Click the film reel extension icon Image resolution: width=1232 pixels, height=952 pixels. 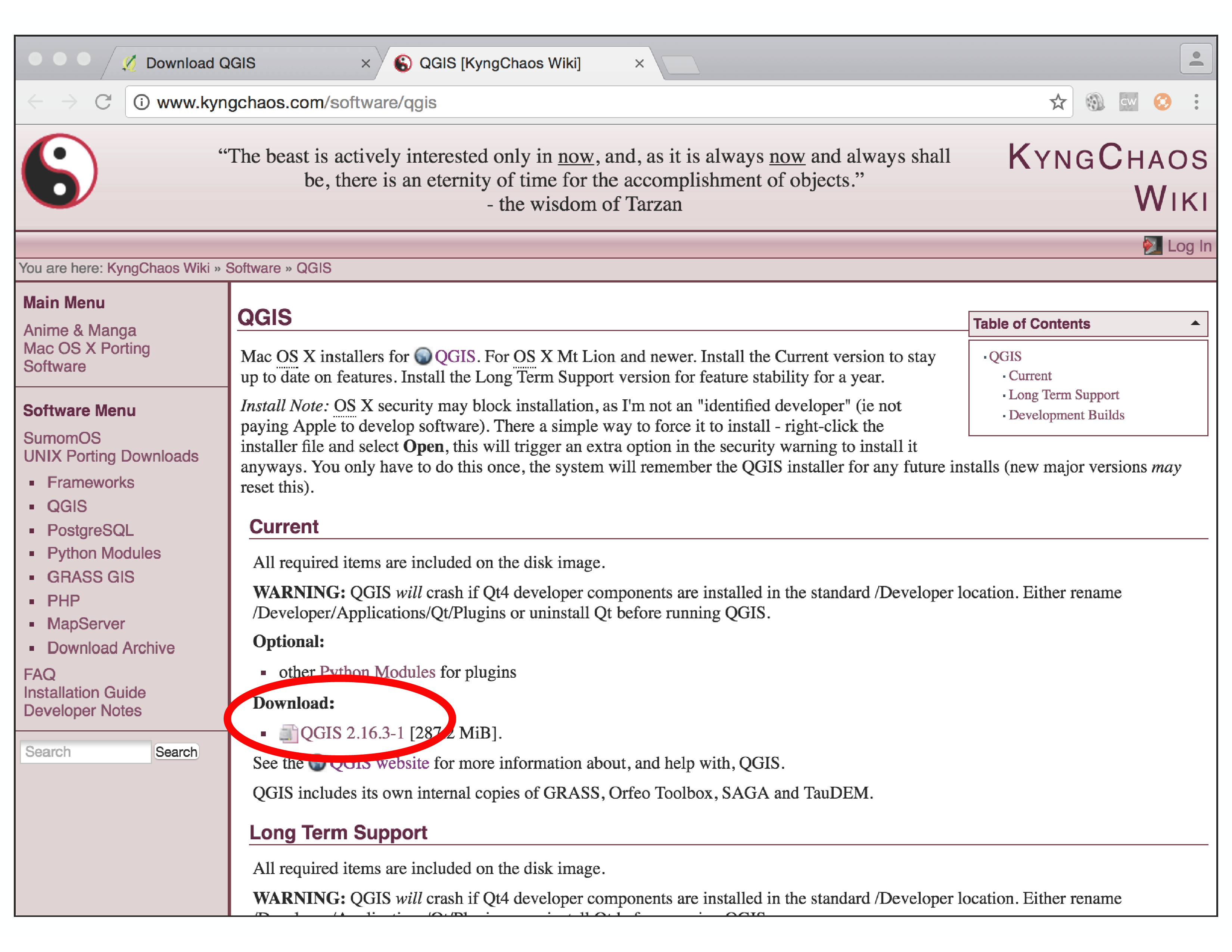point(1095,102)
